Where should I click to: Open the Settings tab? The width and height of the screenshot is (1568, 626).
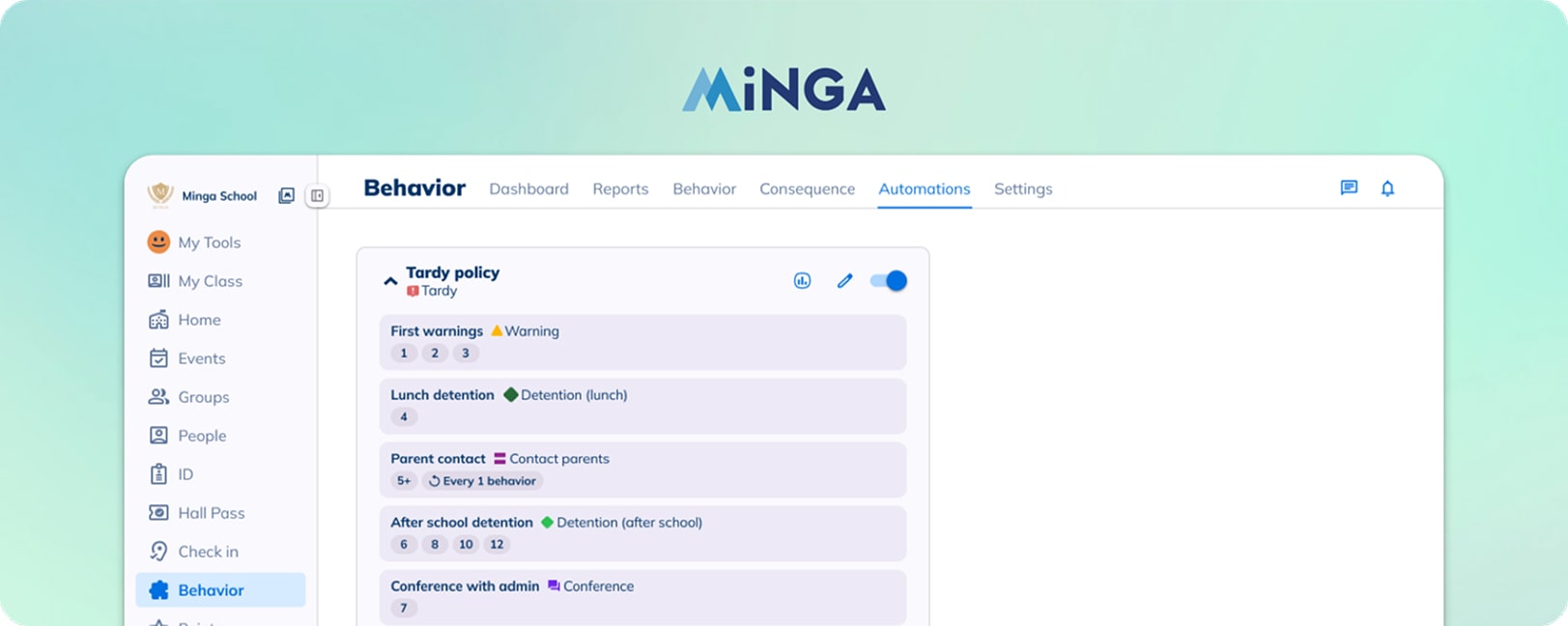coord(1023,188)
